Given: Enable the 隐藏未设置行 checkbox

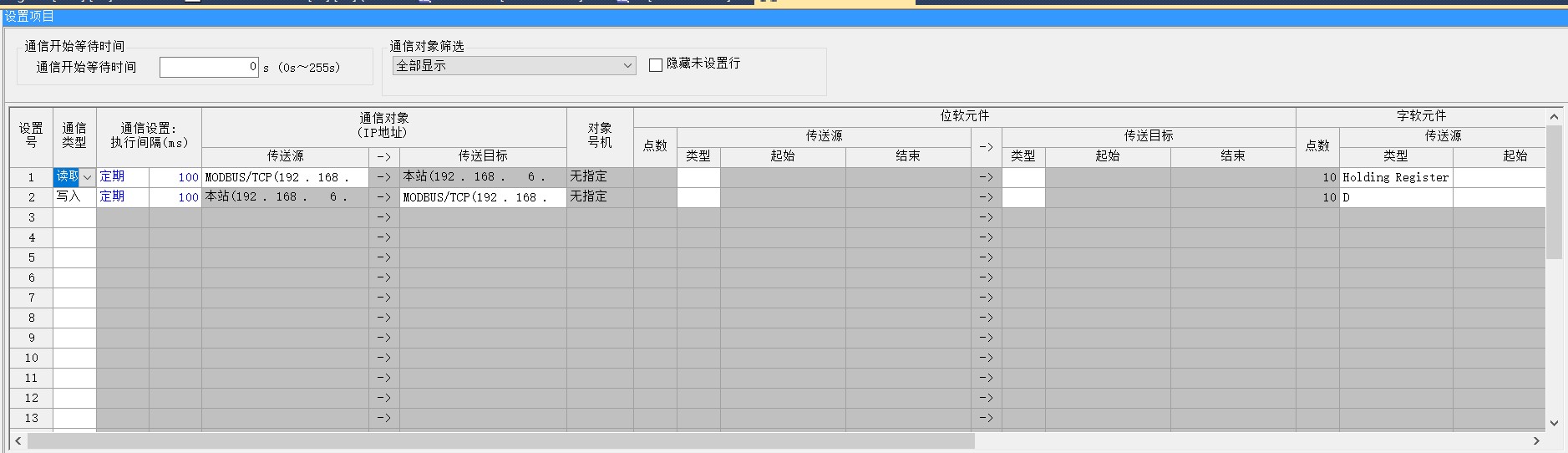Looking at the screenshot, I should point(656,64).
